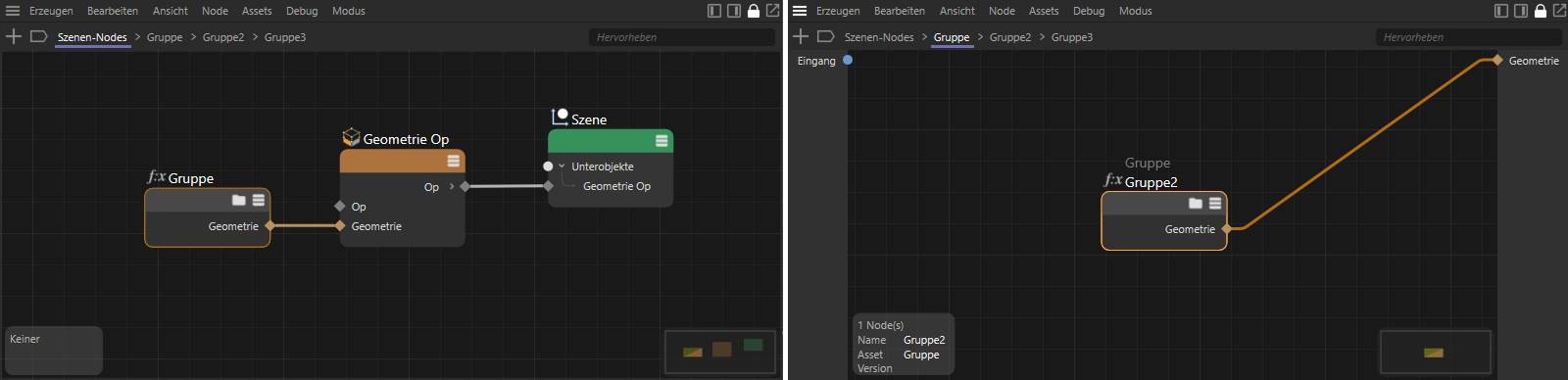Open the menu icon on the Szene node
The image size is (1568, 380).
[x=661, y=141]
